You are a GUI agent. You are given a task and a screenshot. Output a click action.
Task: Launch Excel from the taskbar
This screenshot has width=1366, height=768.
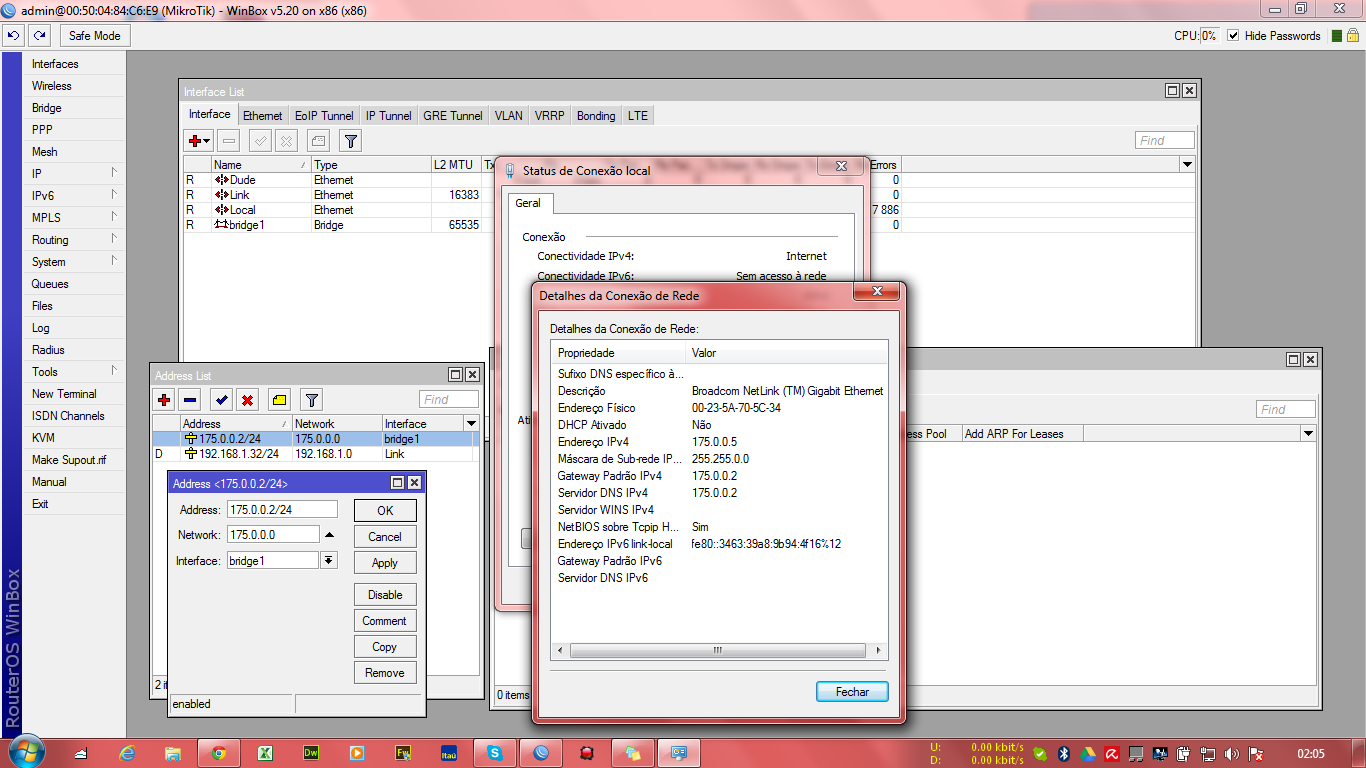(x=265, y=753)
